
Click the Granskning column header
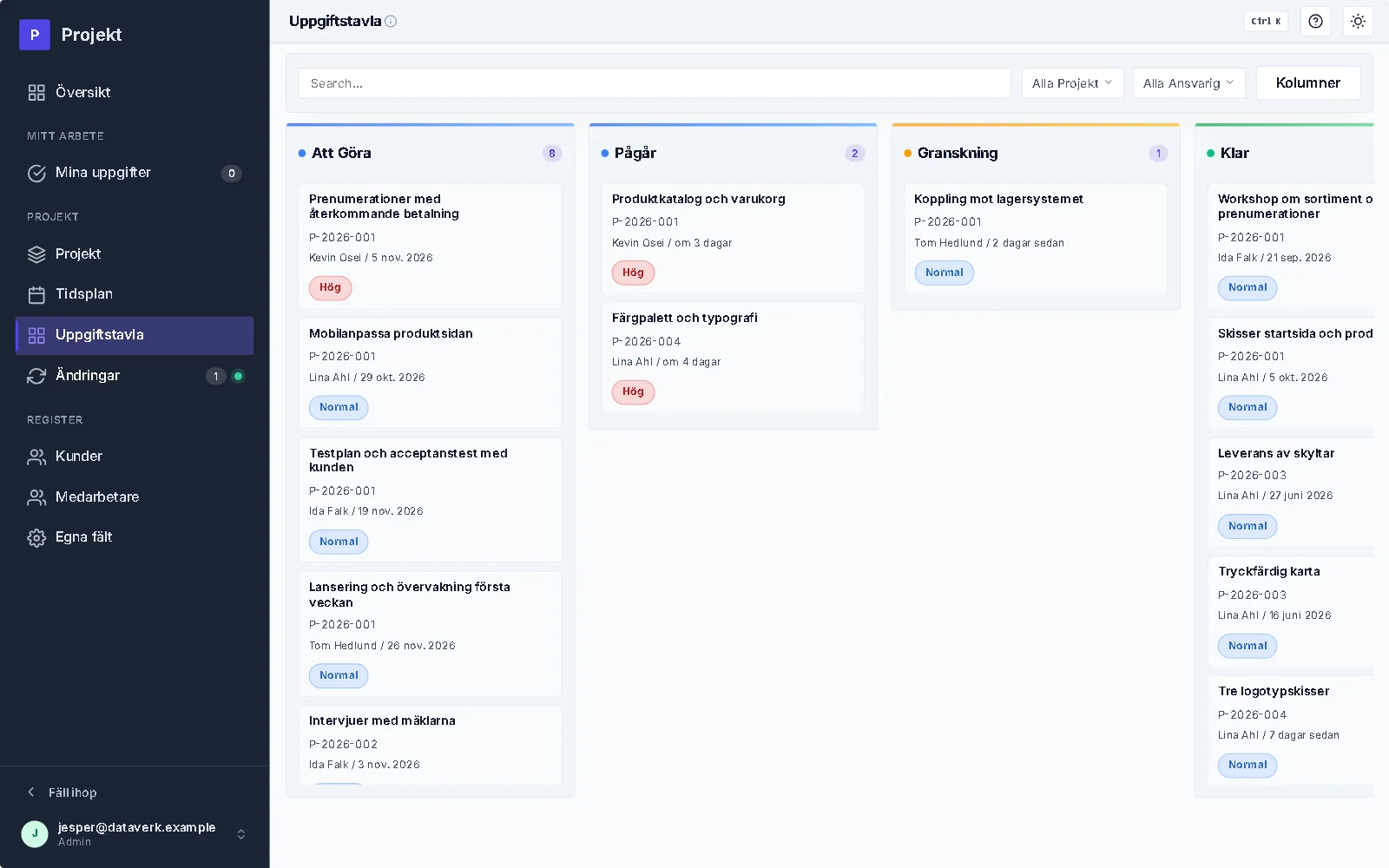point(1036,154)
